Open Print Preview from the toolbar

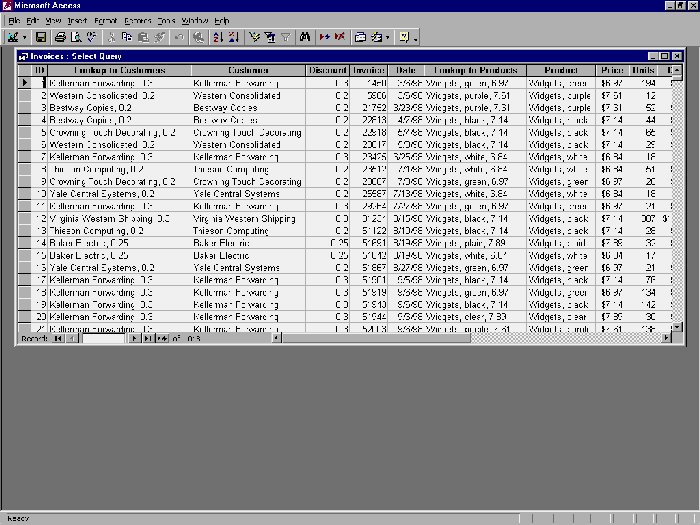tap(76, 37)
